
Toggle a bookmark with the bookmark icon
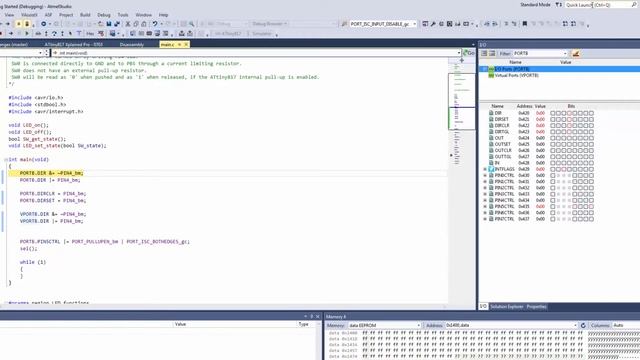[x=525, y=24]
